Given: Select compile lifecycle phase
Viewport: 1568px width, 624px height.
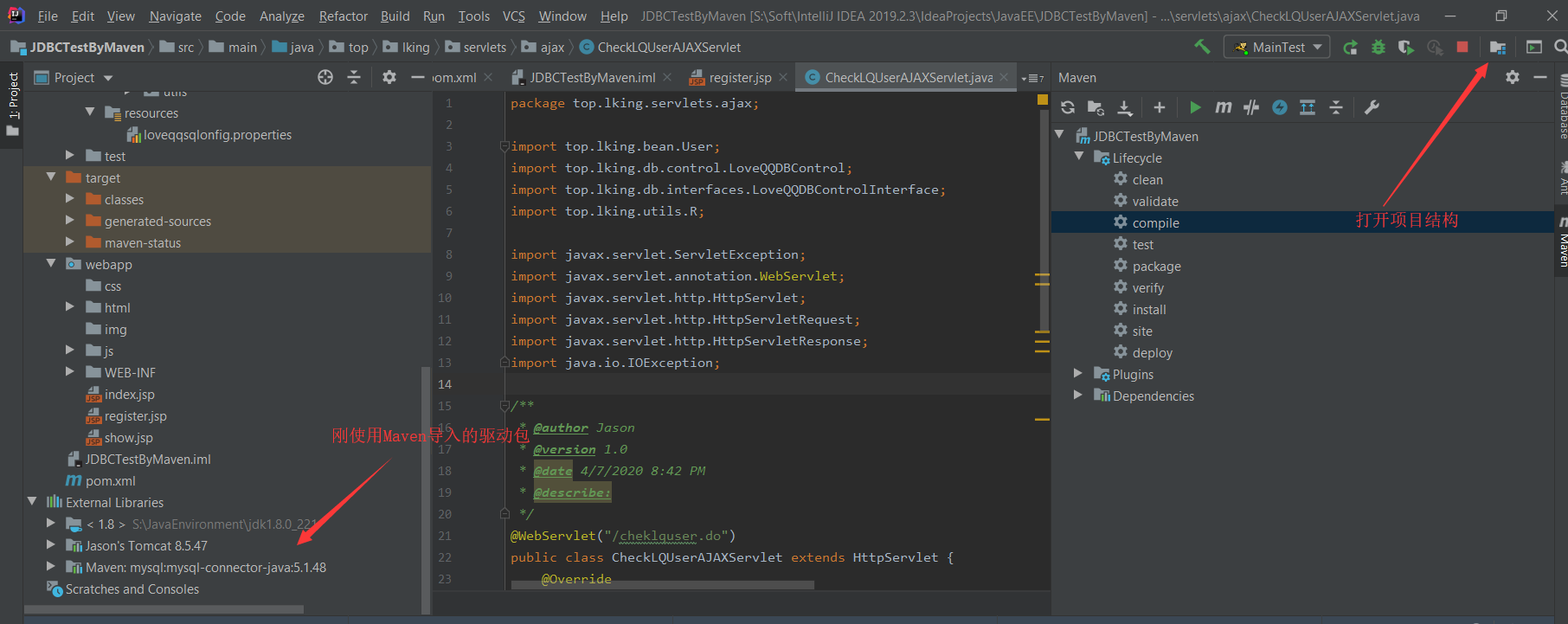Looking at the screenshot, I should 1155,222.
